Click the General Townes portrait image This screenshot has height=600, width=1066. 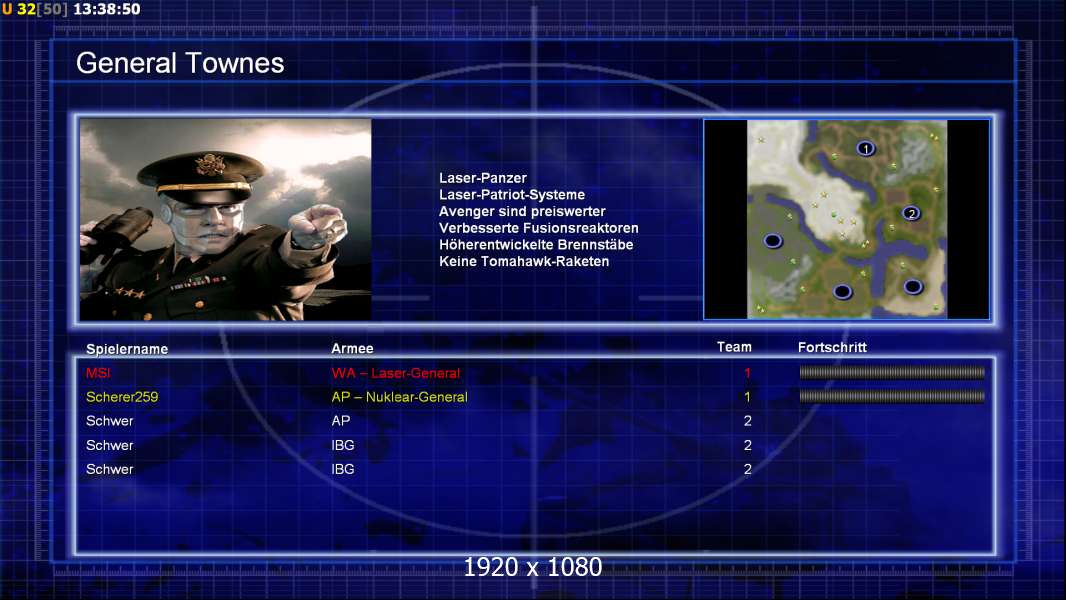[x=226, y=219]
